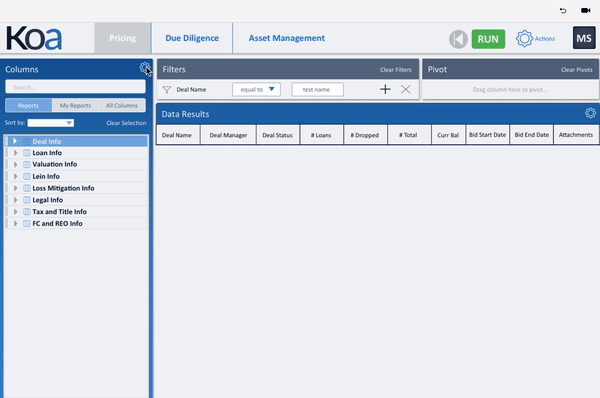The height and width of the screenshot is (398, 600).
Task: Expand the Legal Info tree node
Action: (x=16, y=200)
